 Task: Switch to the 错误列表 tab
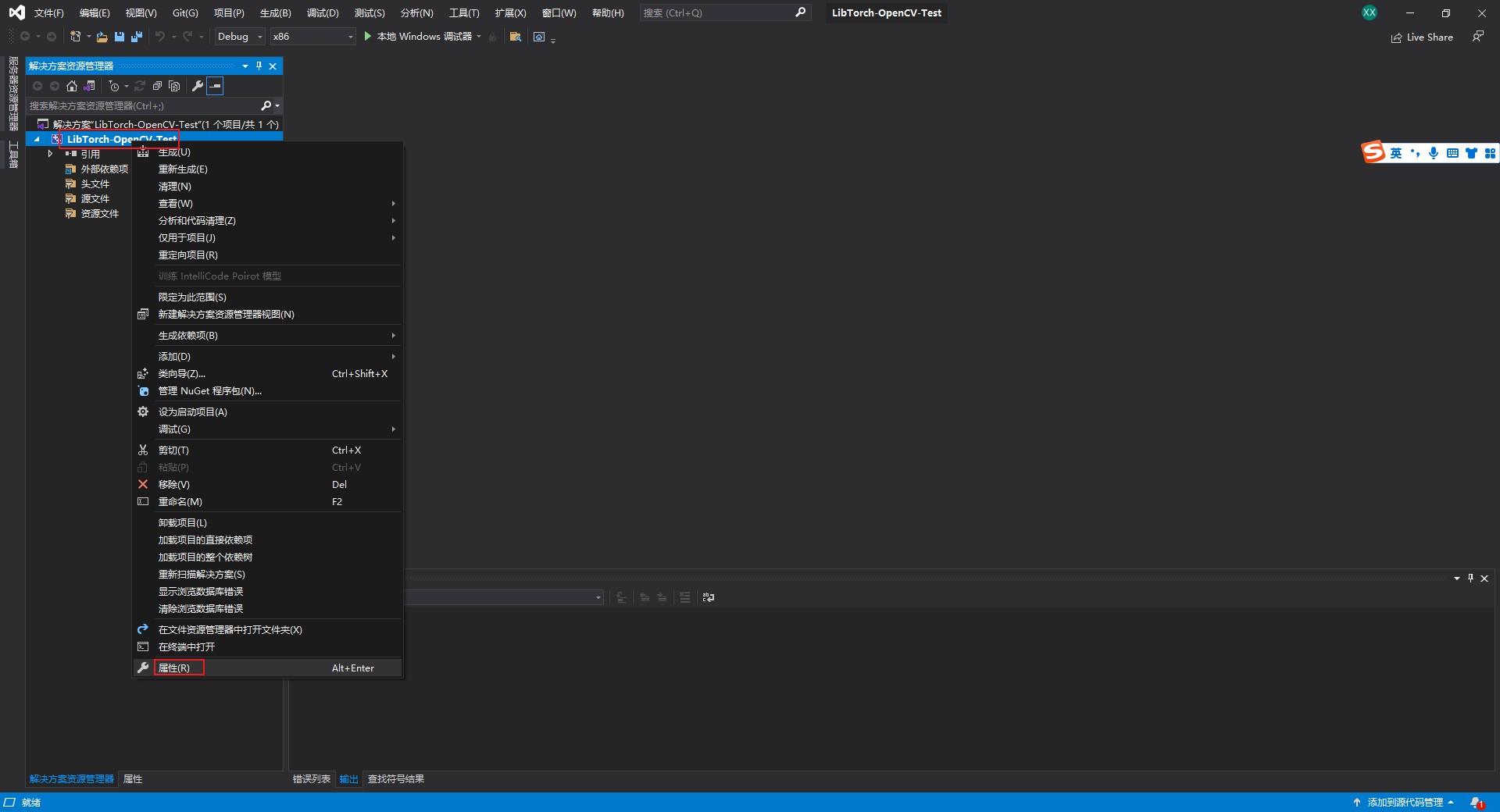coord(312,779)
